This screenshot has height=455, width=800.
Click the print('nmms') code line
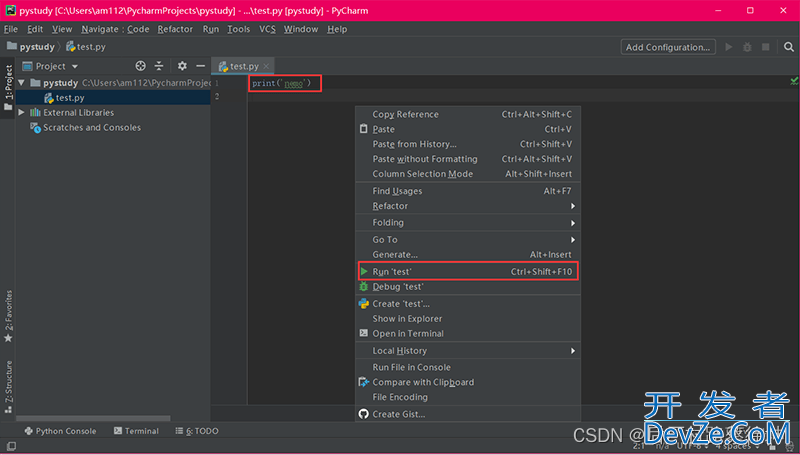click(x=282, y=83)
